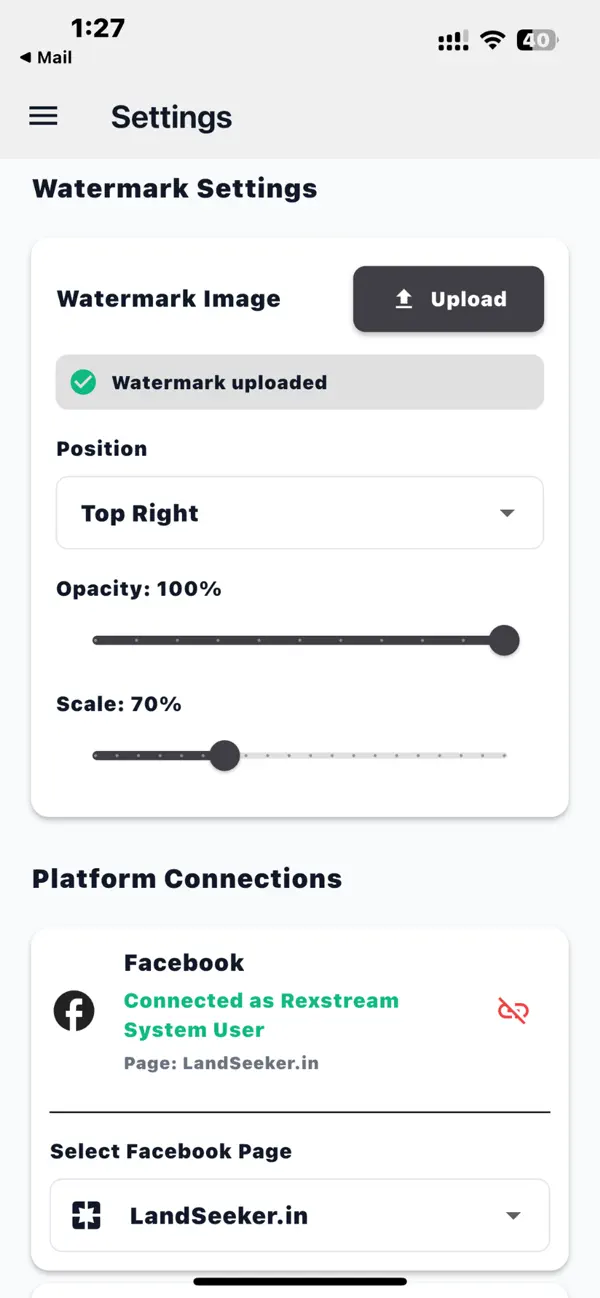Expand the Select Facebook Page dropdown
The height and width of the screenshot is (1298, 600).
click(299, 1215)
